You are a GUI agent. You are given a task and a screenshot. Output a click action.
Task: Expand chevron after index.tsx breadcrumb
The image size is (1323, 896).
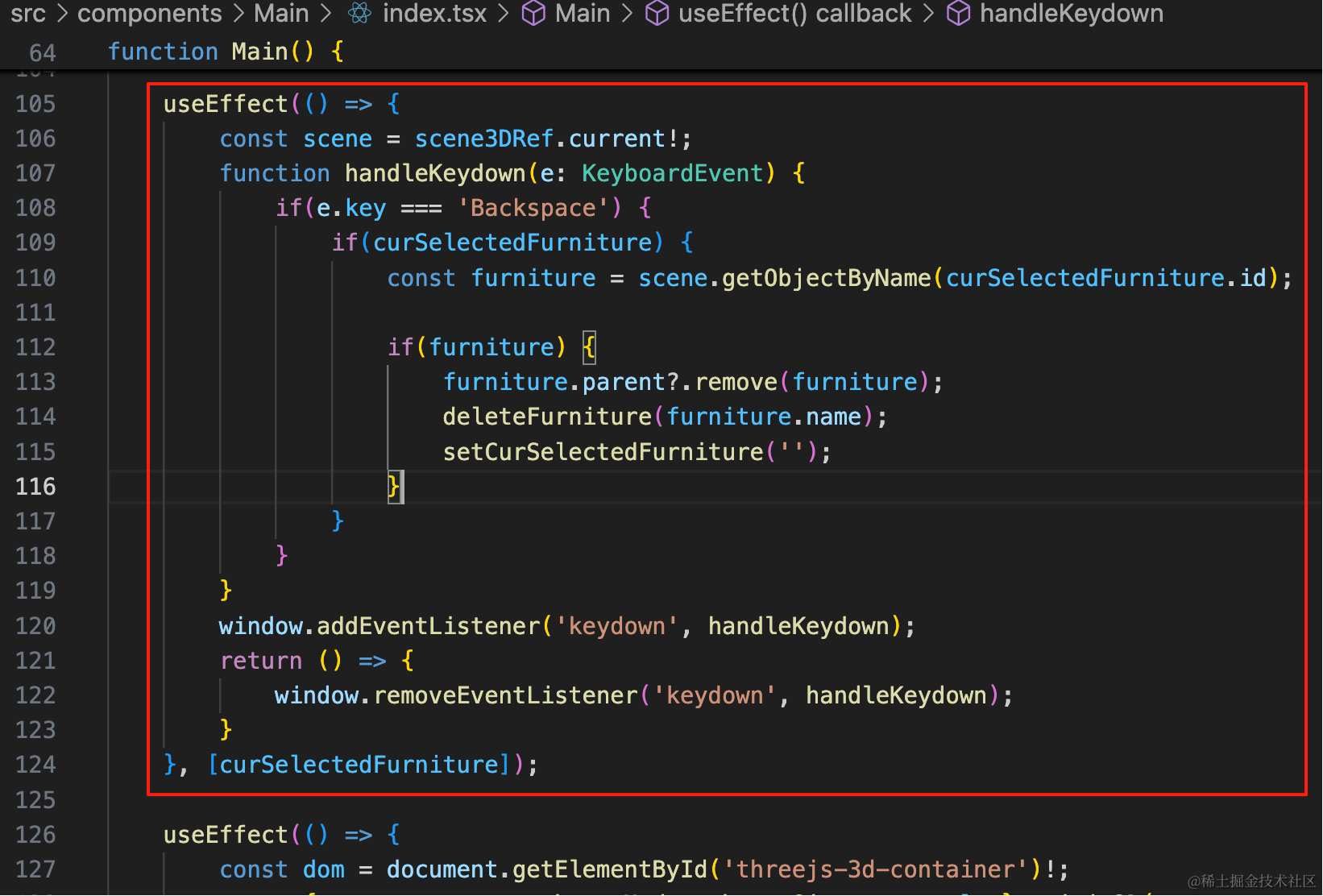pyautogui.click(x=503, y=13)
